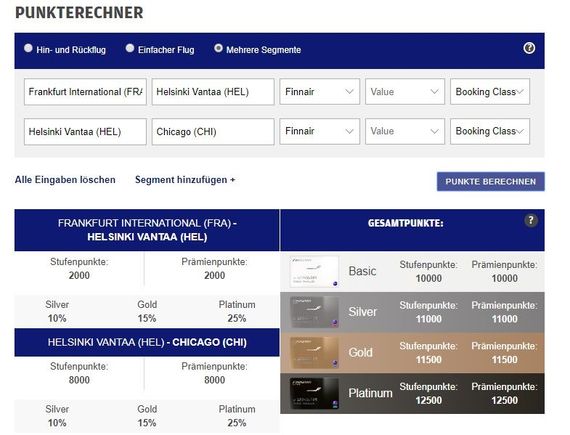Add a segment via Segment hinzufügen +
This screenshot has width=570, height=435.
(185, 180)
